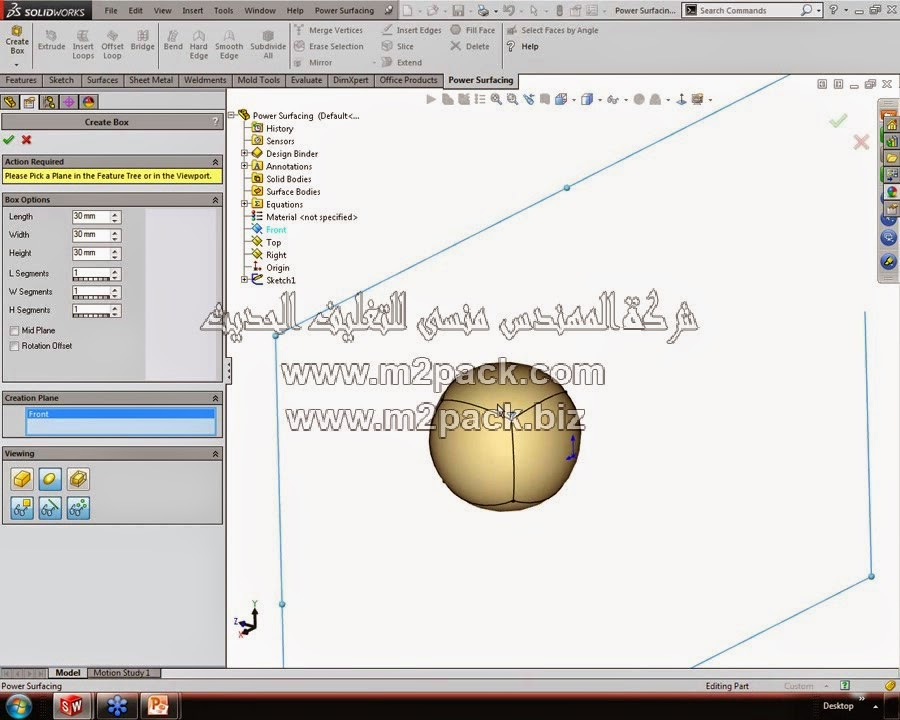Choose the Insert Loops tool
The height and width of the screenshot is (720, 900).
coord(83,45)
